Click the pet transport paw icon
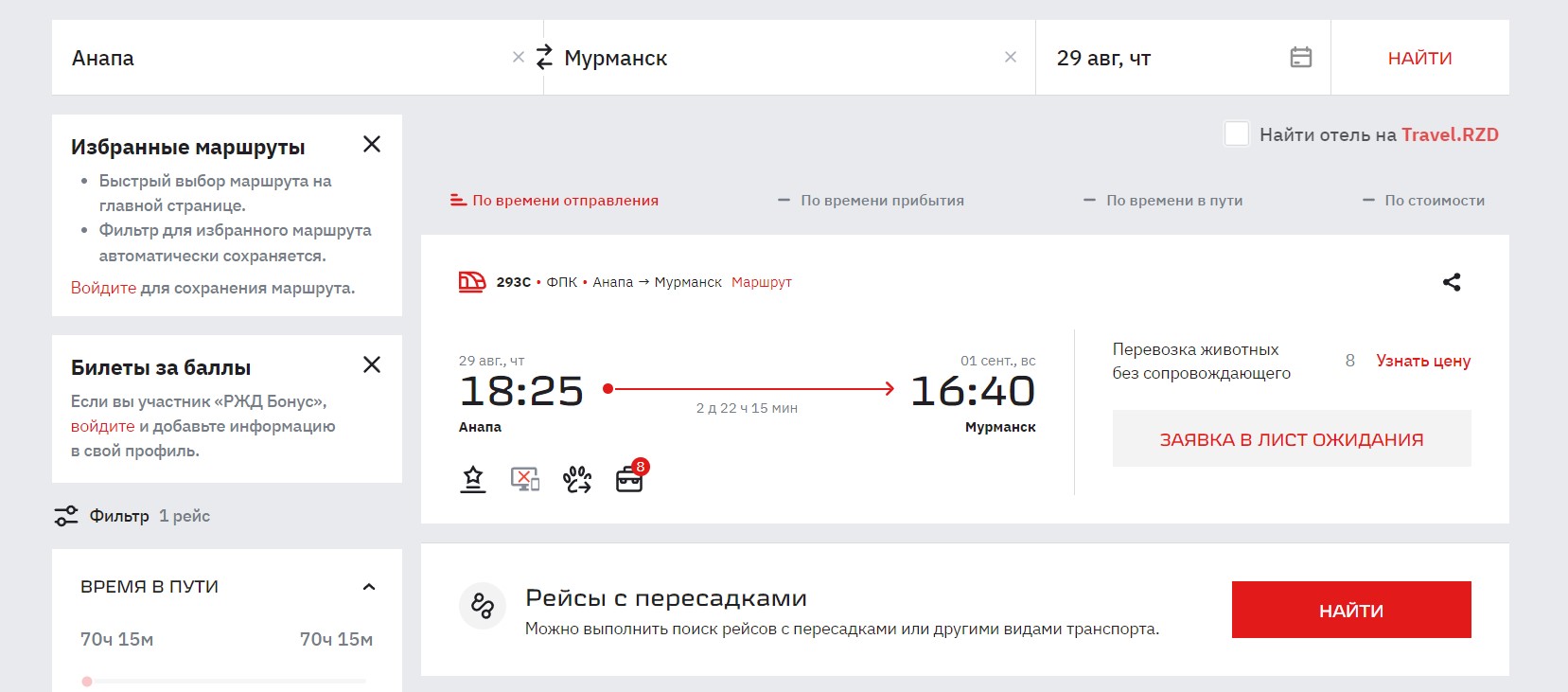Image resolution: width=1568 pixels, height=692 pixels. click(577, 480)
